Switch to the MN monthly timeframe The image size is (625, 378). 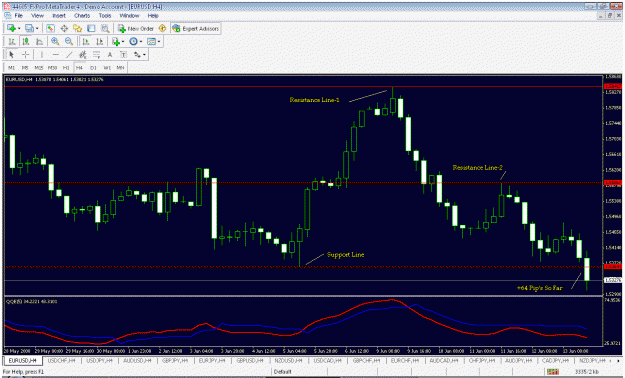coord(120,68)
